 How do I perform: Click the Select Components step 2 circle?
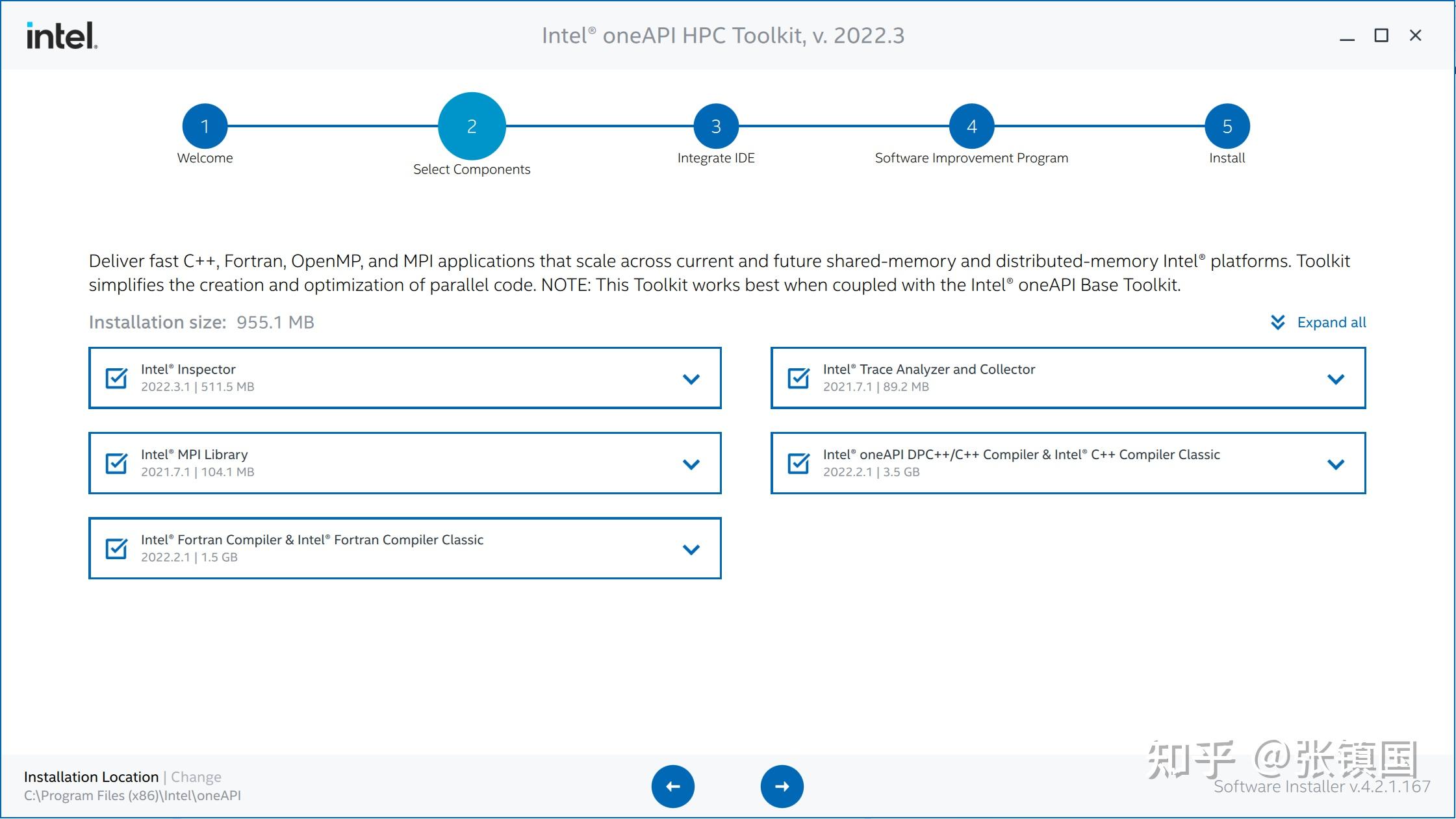[x=472, y=126]
